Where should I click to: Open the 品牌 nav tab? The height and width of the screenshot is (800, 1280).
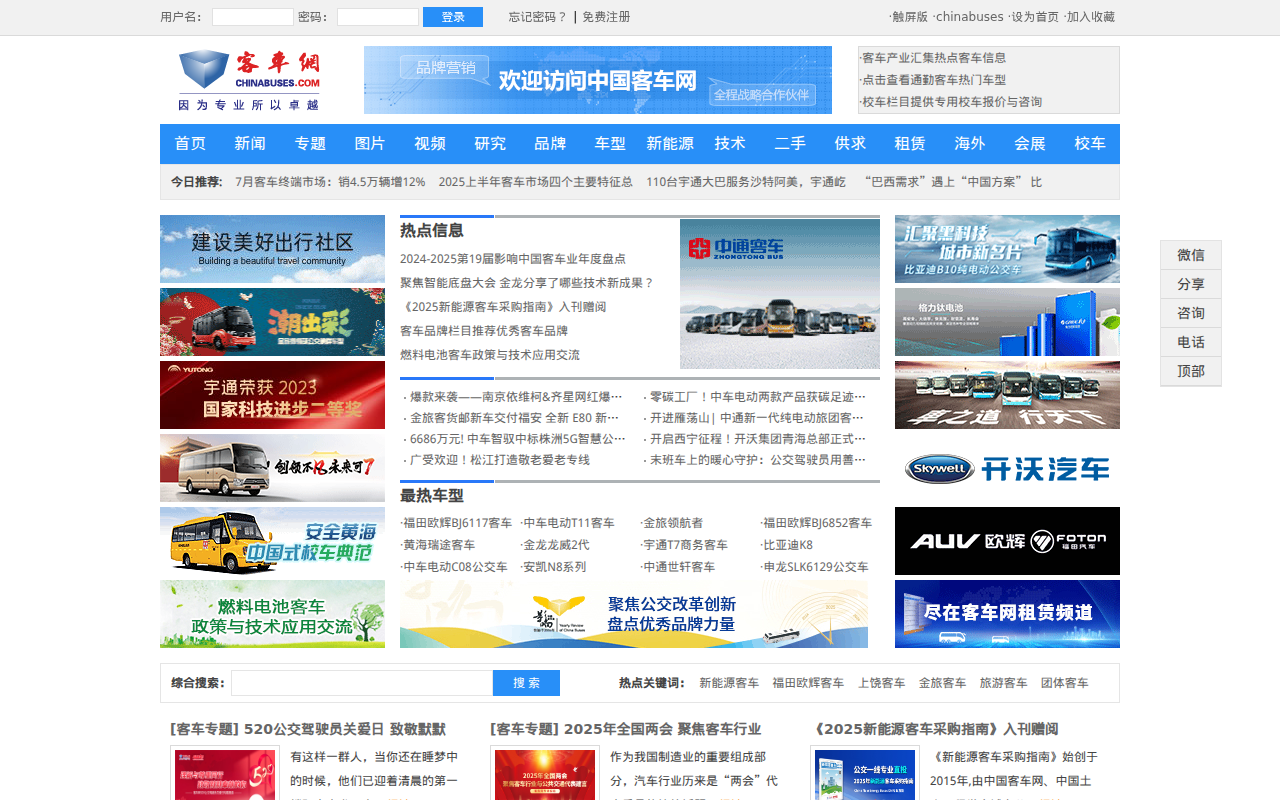[550, 144]
